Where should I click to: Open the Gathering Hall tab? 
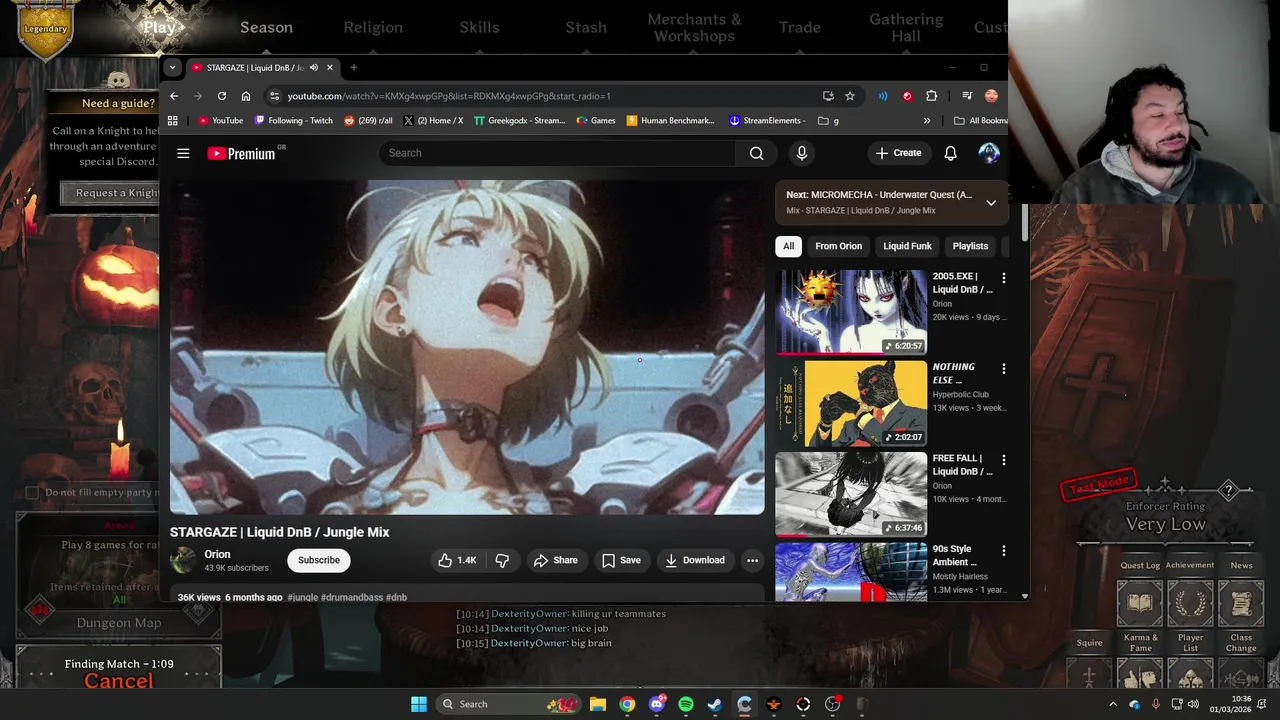pos(906,28)
